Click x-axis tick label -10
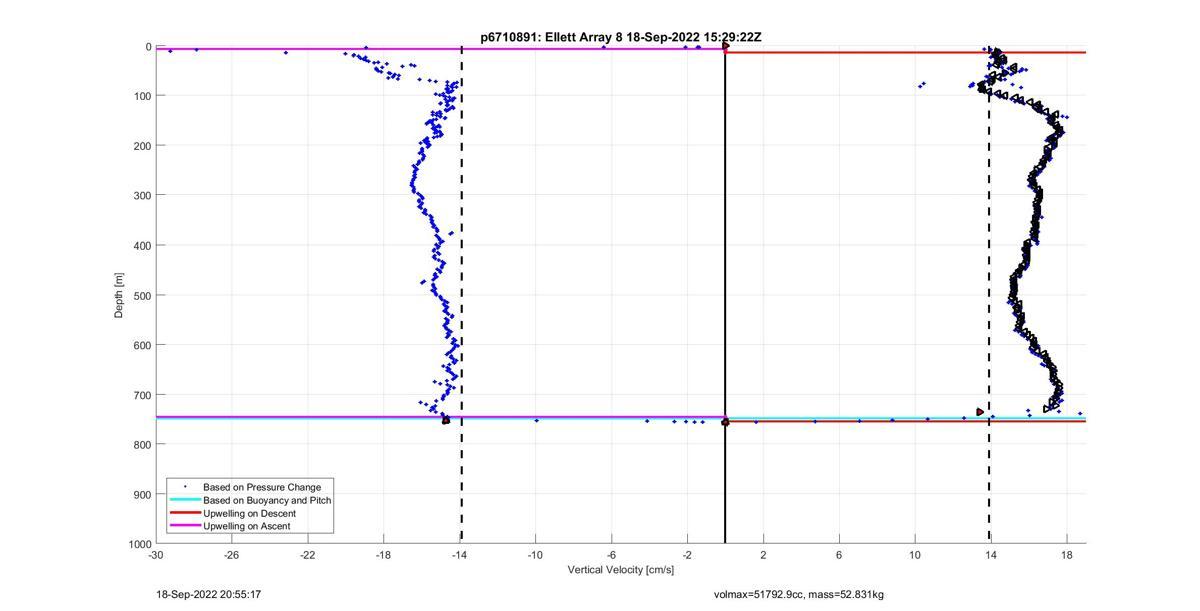The image size is (1200, 611). 535,555
